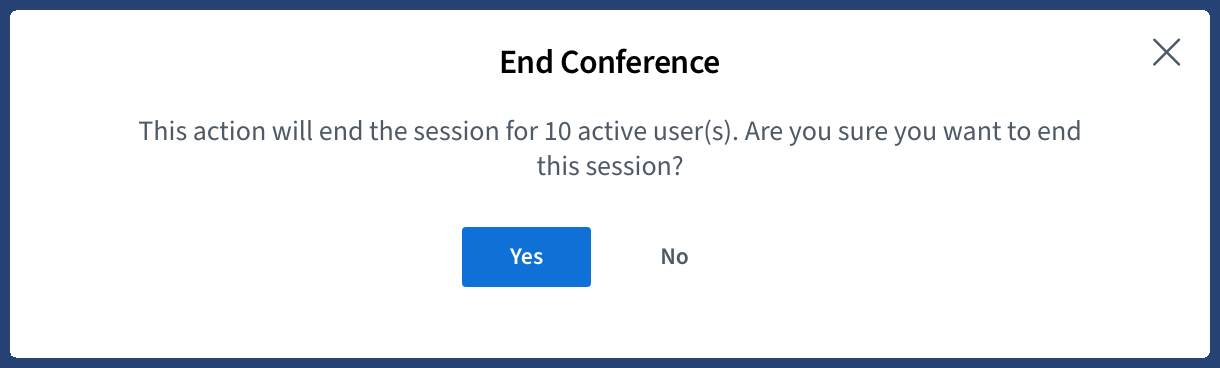Image resolution: width=1220 pixels, height=368 pixels.
Task: Select the blue Yes button
Action: pyautogui.click(x=526, y=257)
